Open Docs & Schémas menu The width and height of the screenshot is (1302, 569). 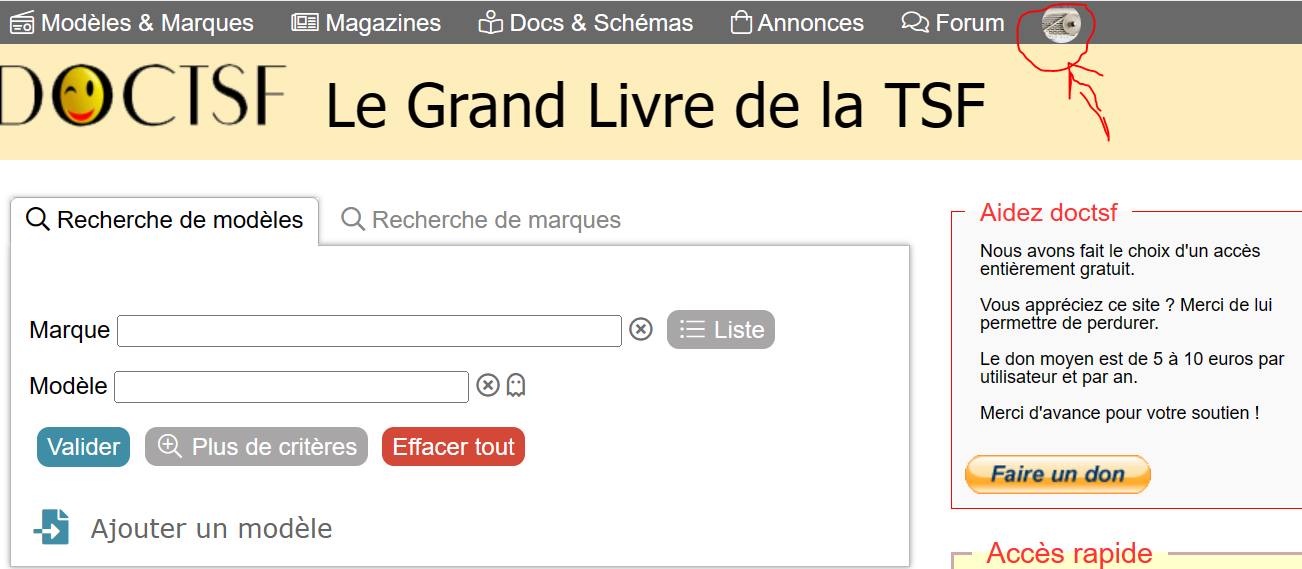(586, 22)
